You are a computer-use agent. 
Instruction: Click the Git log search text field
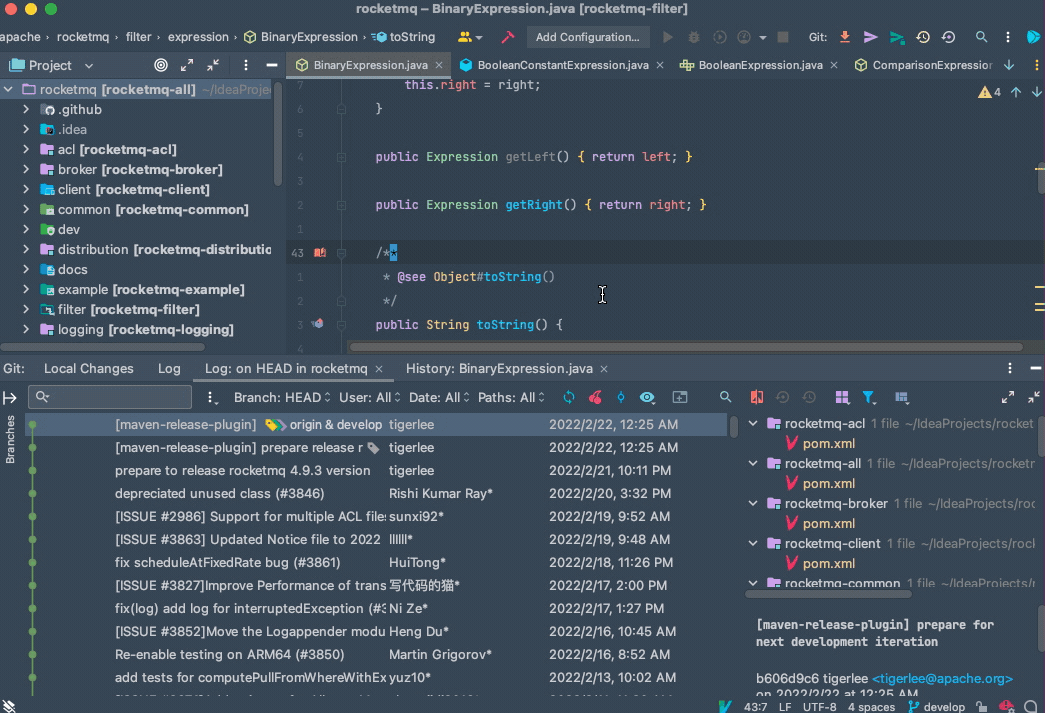coord(110,397)
